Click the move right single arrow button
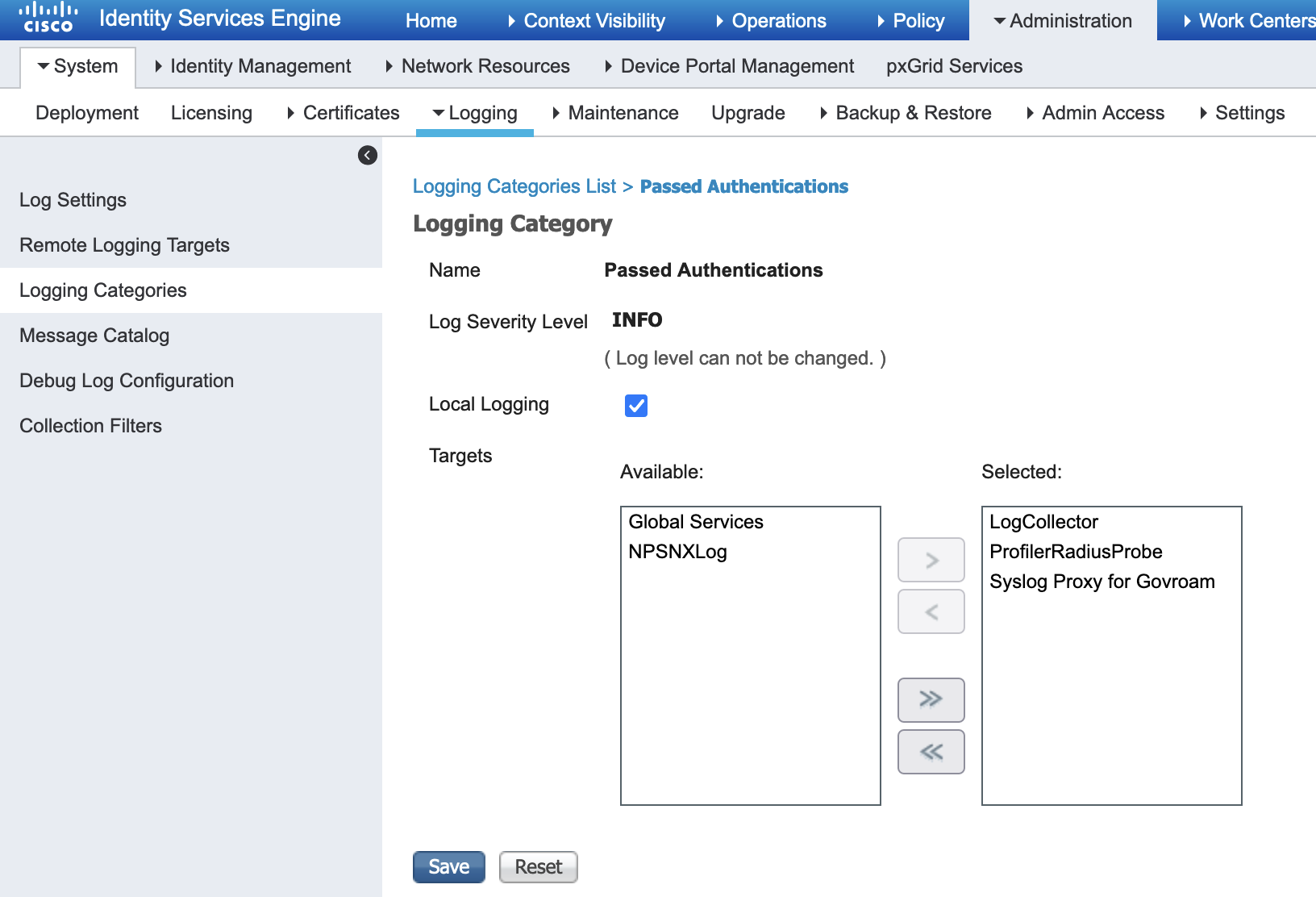1316x897 pixels. [x=931, y=560]
